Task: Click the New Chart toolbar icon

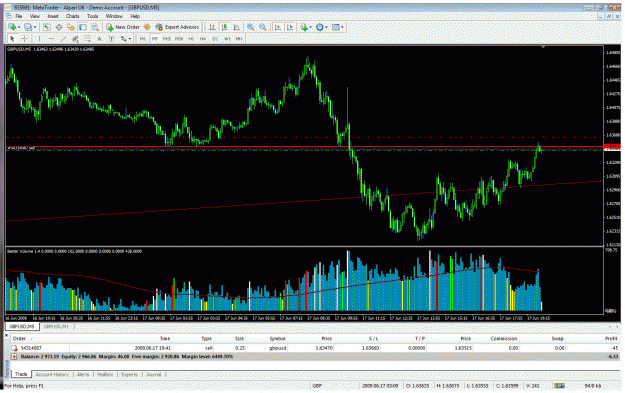Action: tap(12, 27)
